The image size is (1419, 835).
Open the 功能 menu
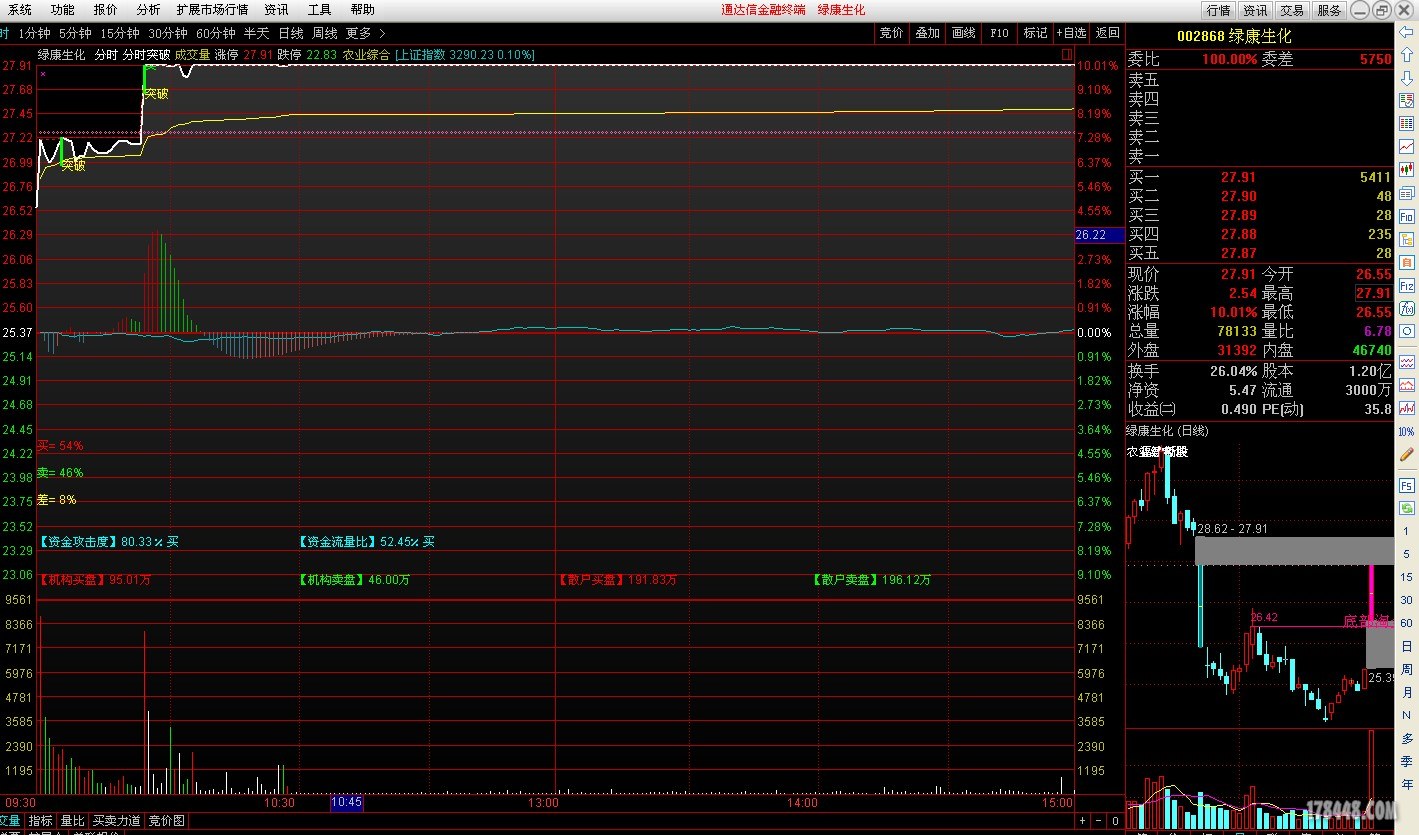62,10
